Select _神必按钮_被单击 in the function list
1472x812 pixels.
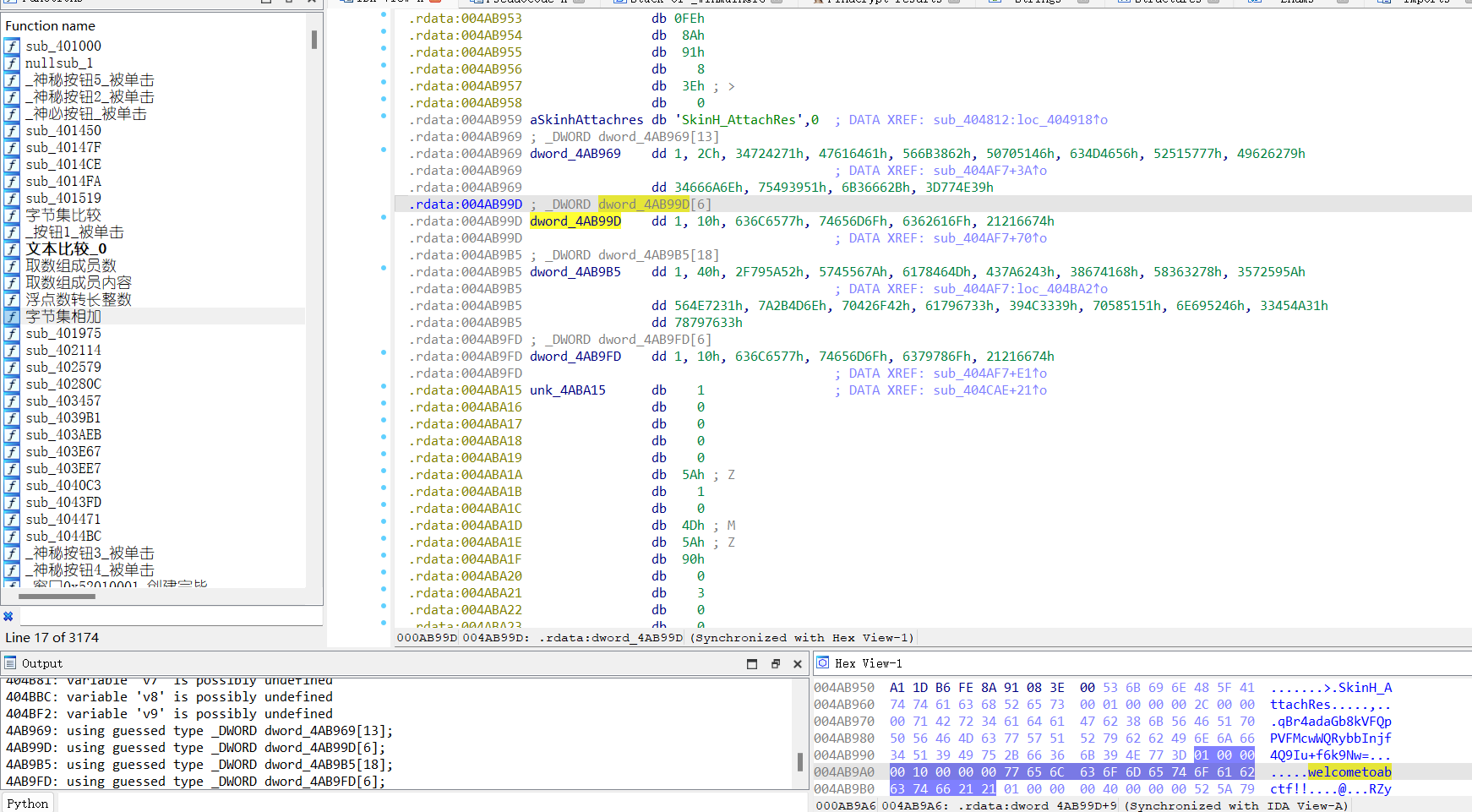(85, 114)
